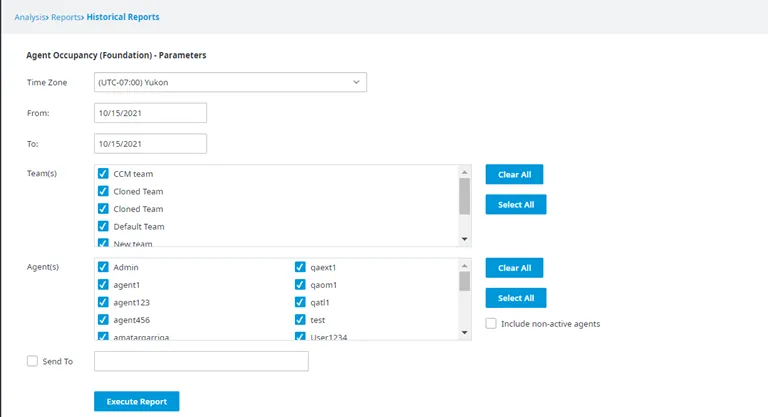
Task: Click the From date field
Action: click(150, 113)
